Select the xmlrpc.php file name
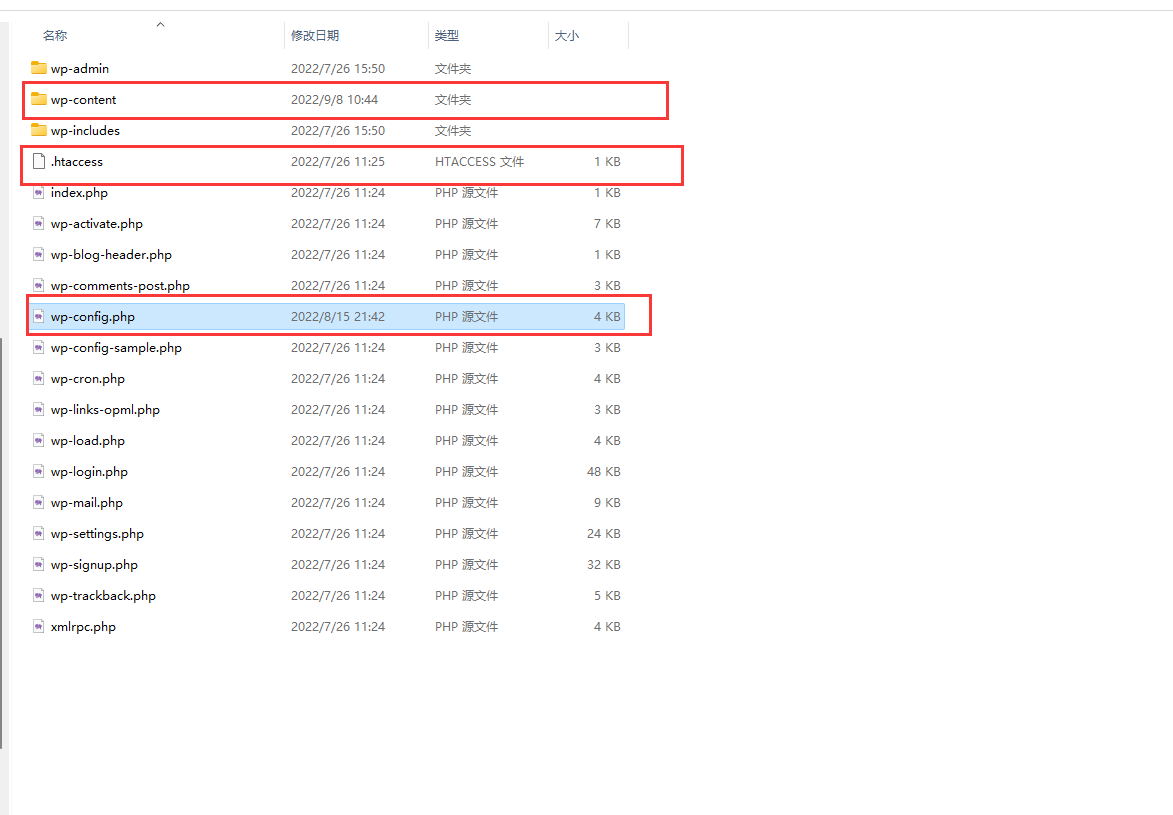Viewport: 1173px width, 815px height. point(83,627)
